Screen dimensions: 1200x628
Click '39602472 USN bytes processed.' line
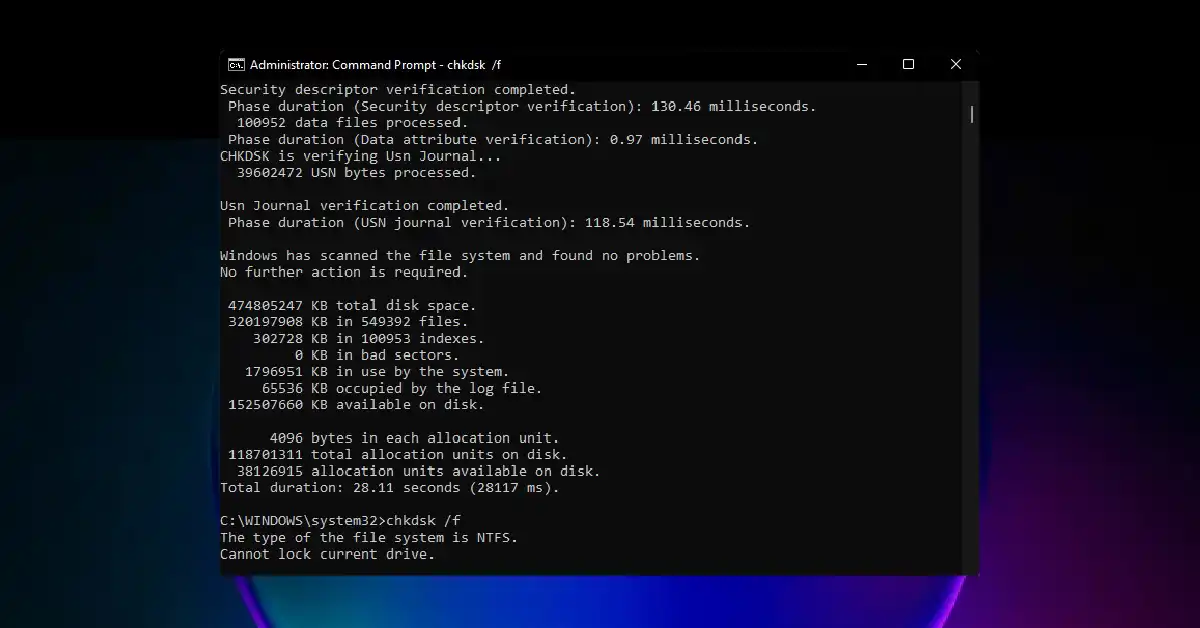[x=356, y=173]
